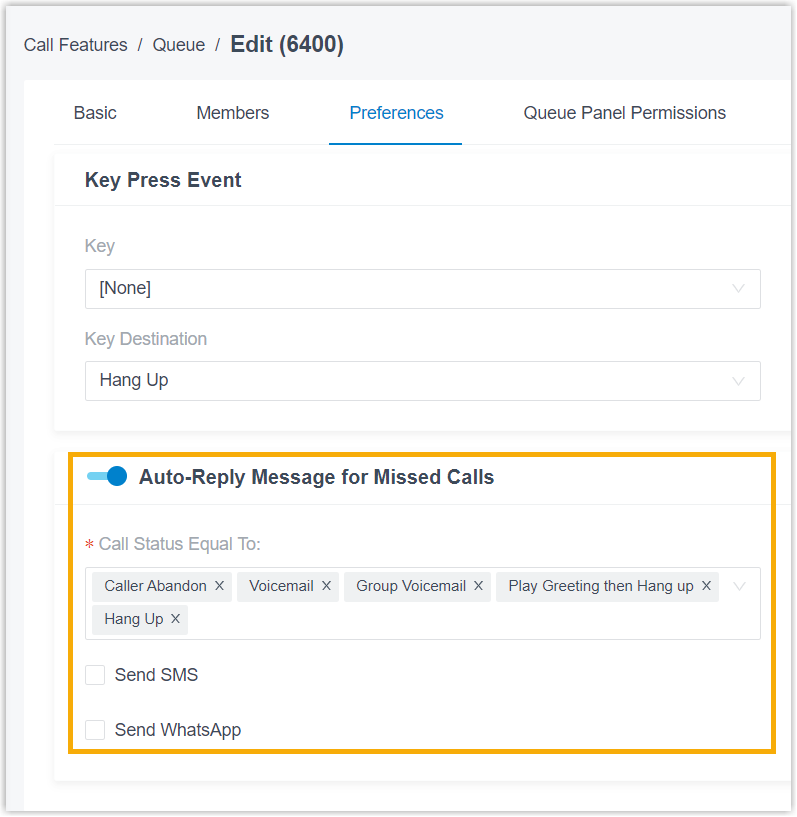
Task: Switch to the Basic tab
Action: [x=95, y=113]
